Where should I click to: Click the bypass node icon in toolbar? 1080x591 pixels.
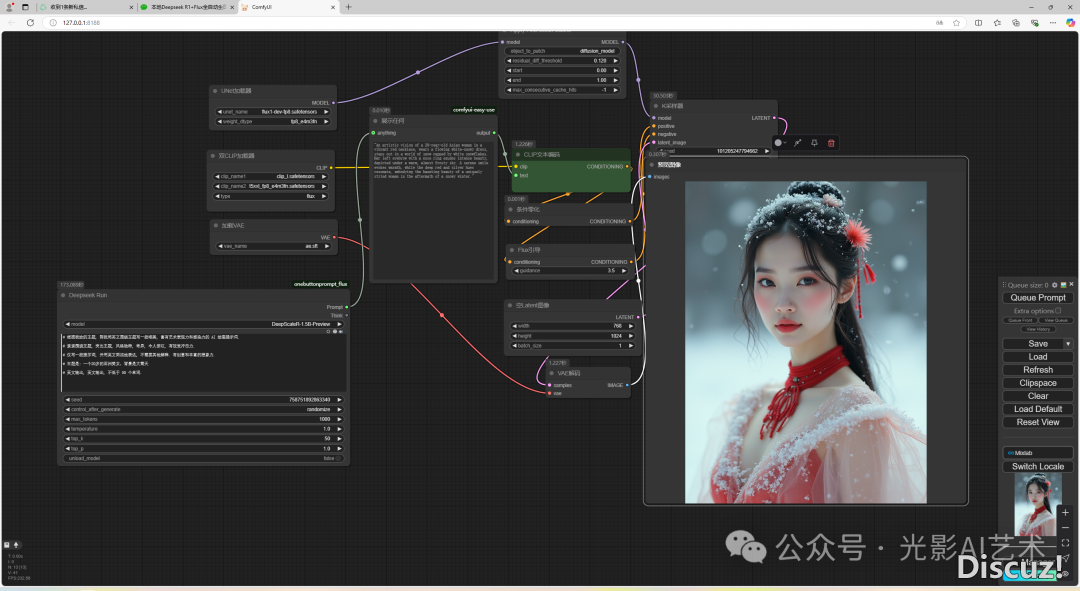[x=798, y=143]
